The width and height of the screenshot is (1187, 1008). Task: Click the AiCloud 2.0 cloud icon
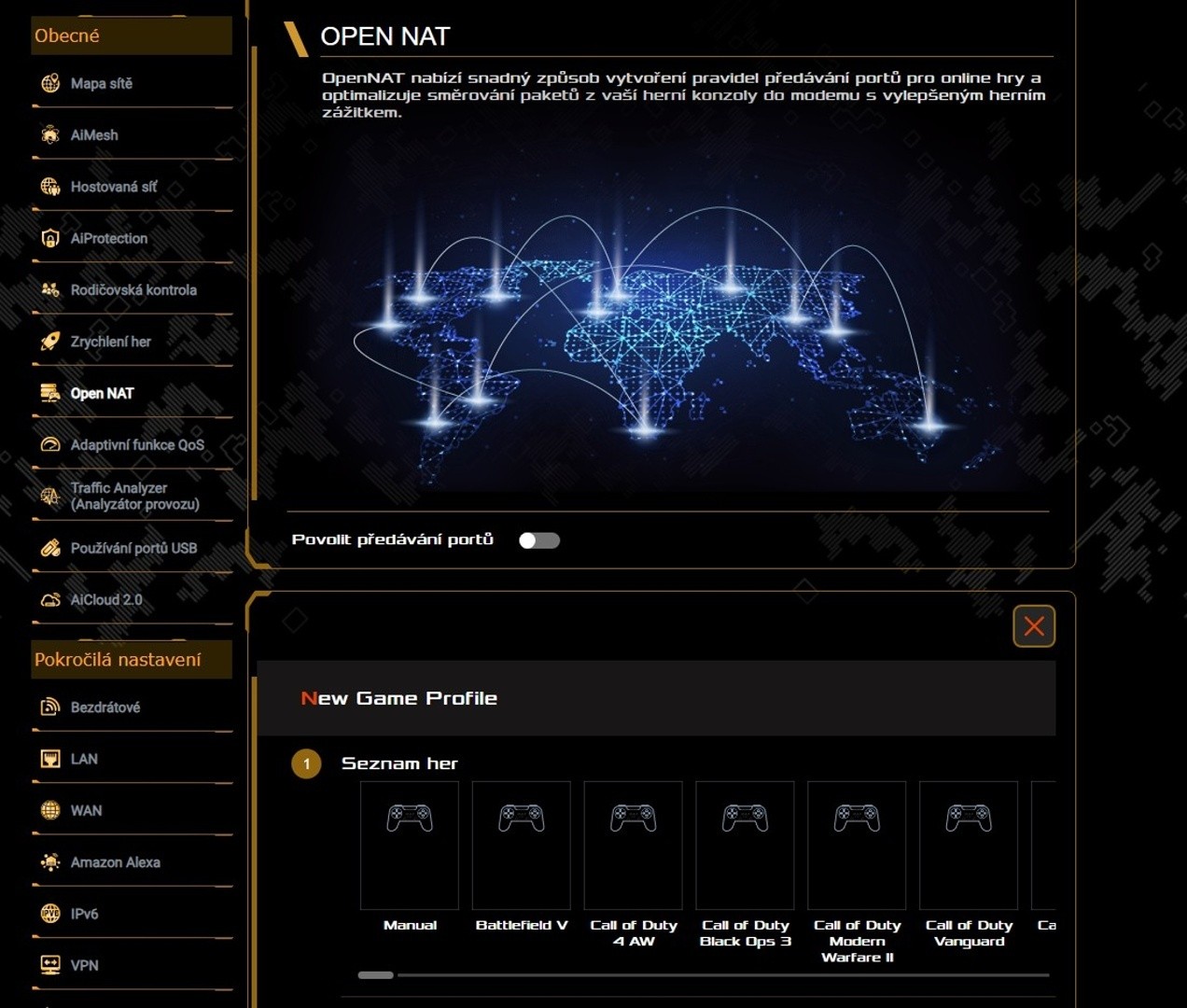click(x=50, y=600)
